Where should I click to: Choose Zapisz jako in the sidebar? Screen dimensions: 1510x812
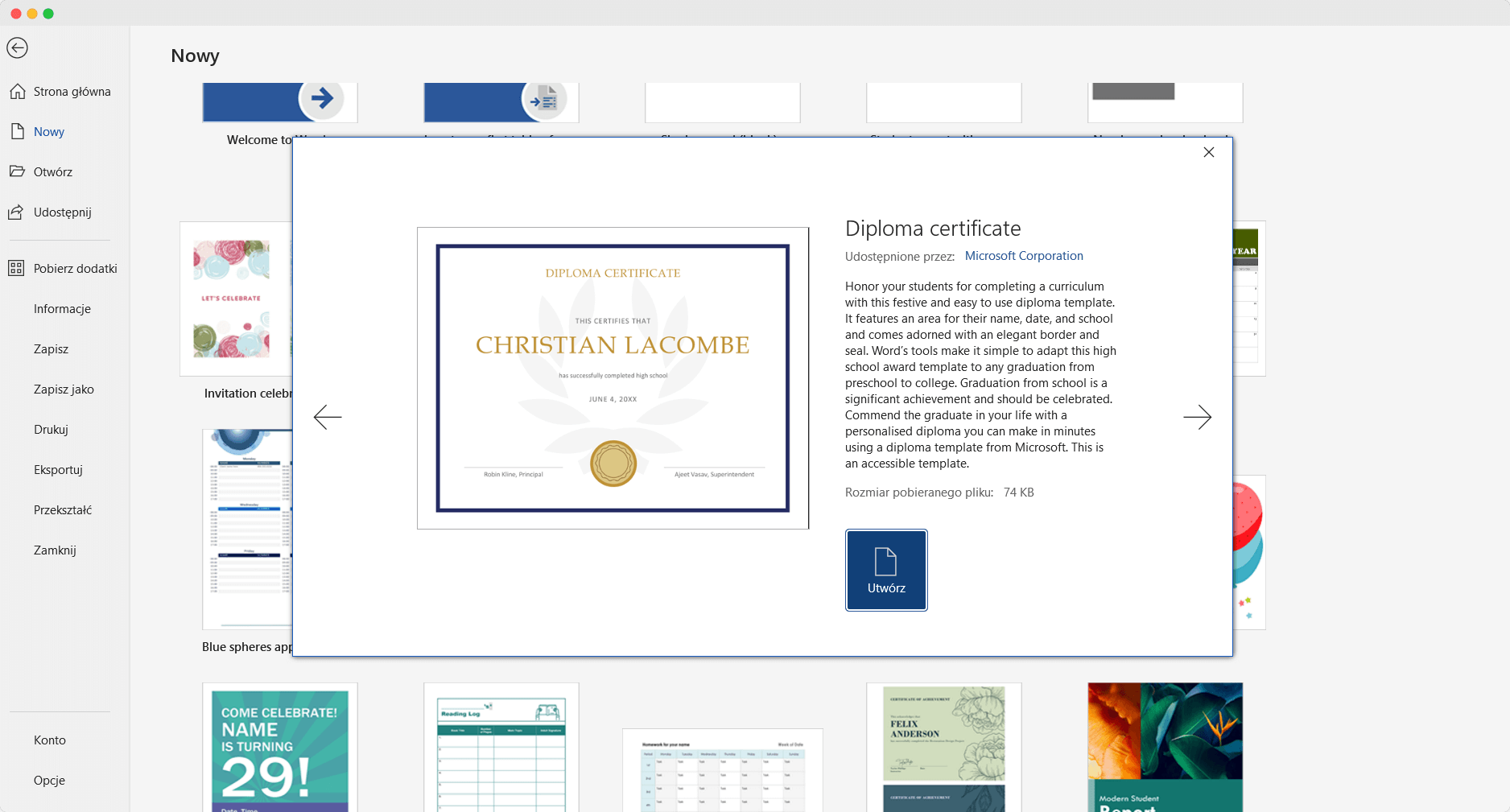[x=64, y=390]
